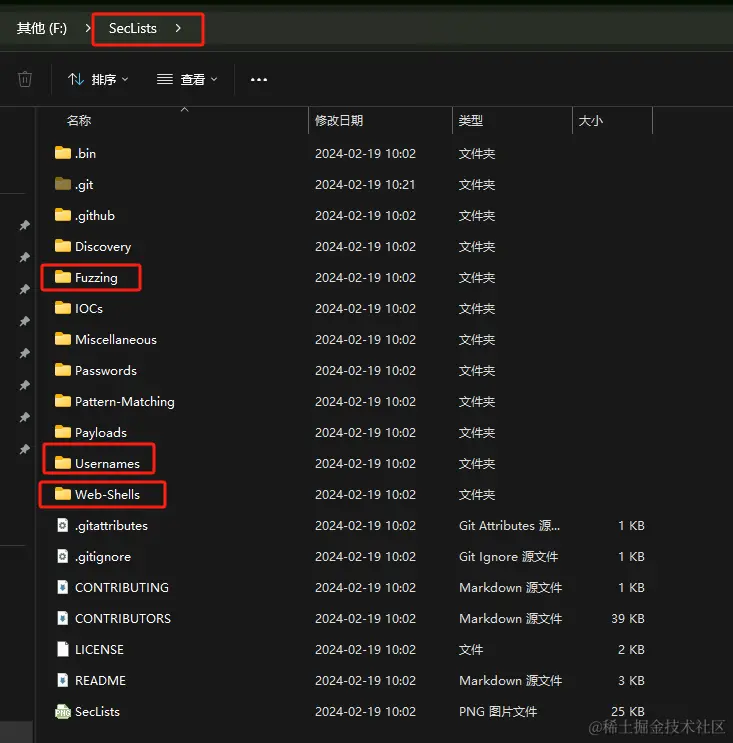Click the LICENSE type cell "文件"
The image size is (733, 743).
[x=471, y=650]
